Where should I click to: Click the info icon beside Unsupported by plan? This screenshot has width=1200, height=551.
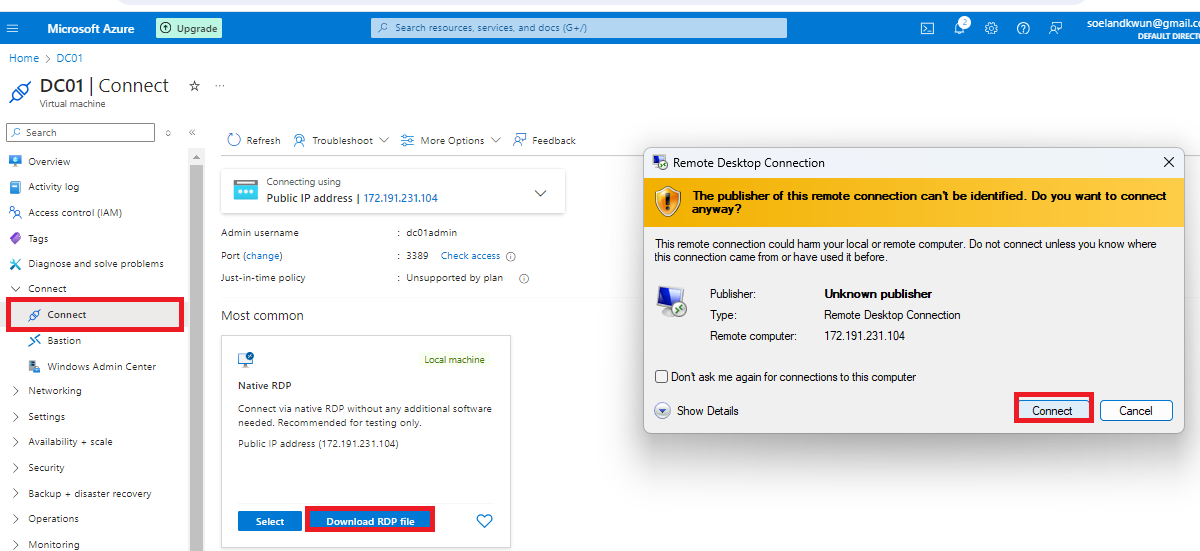[523, 279]
